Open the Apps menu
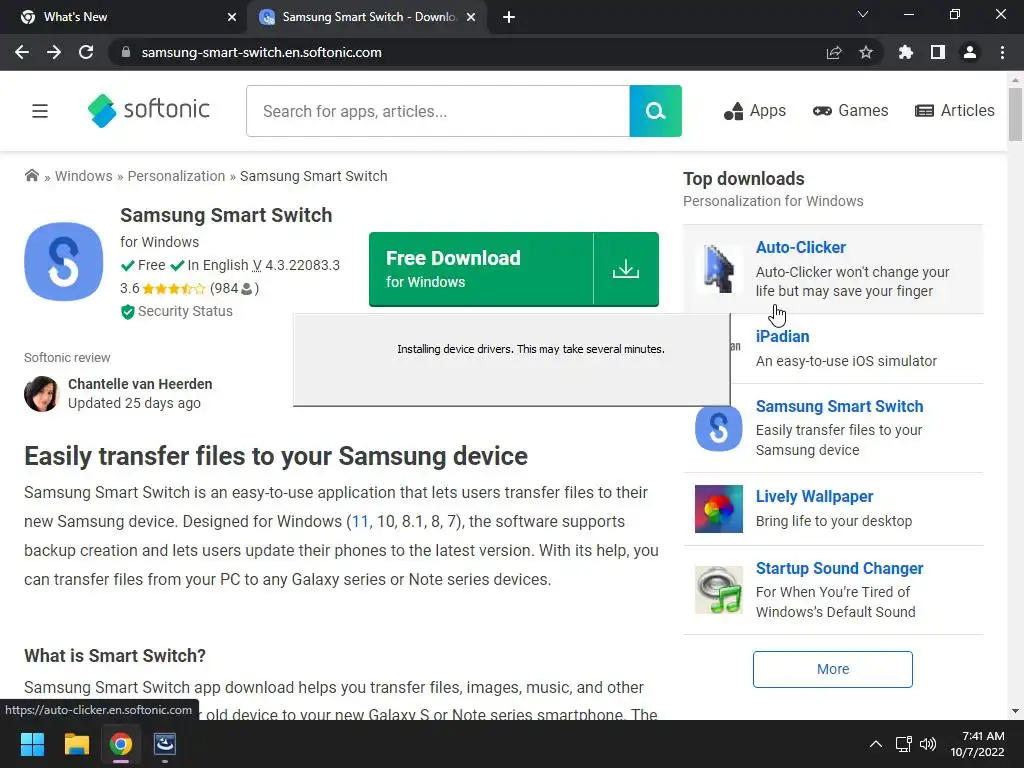1024x768 pixels. pyautogui.click(x=754, y=111)
